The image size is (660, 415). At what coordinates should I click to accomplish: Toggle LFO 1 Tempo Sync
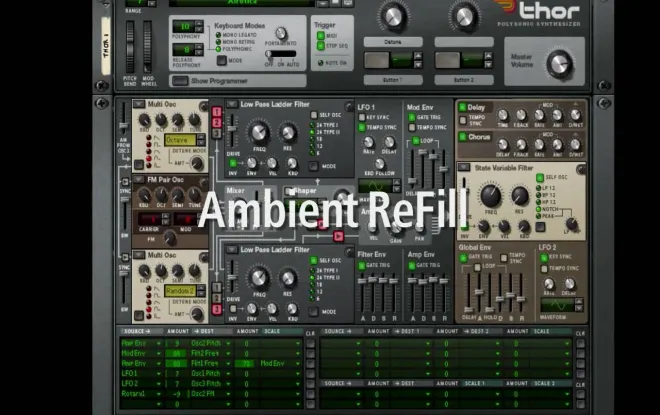pos(362,128)
